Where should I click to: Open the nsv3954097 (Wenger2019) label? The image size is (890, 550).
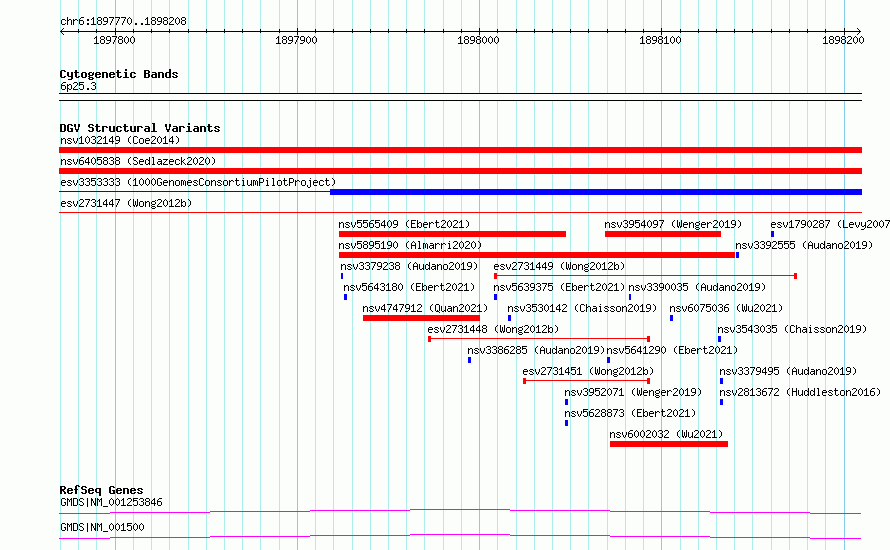(673, 224)
